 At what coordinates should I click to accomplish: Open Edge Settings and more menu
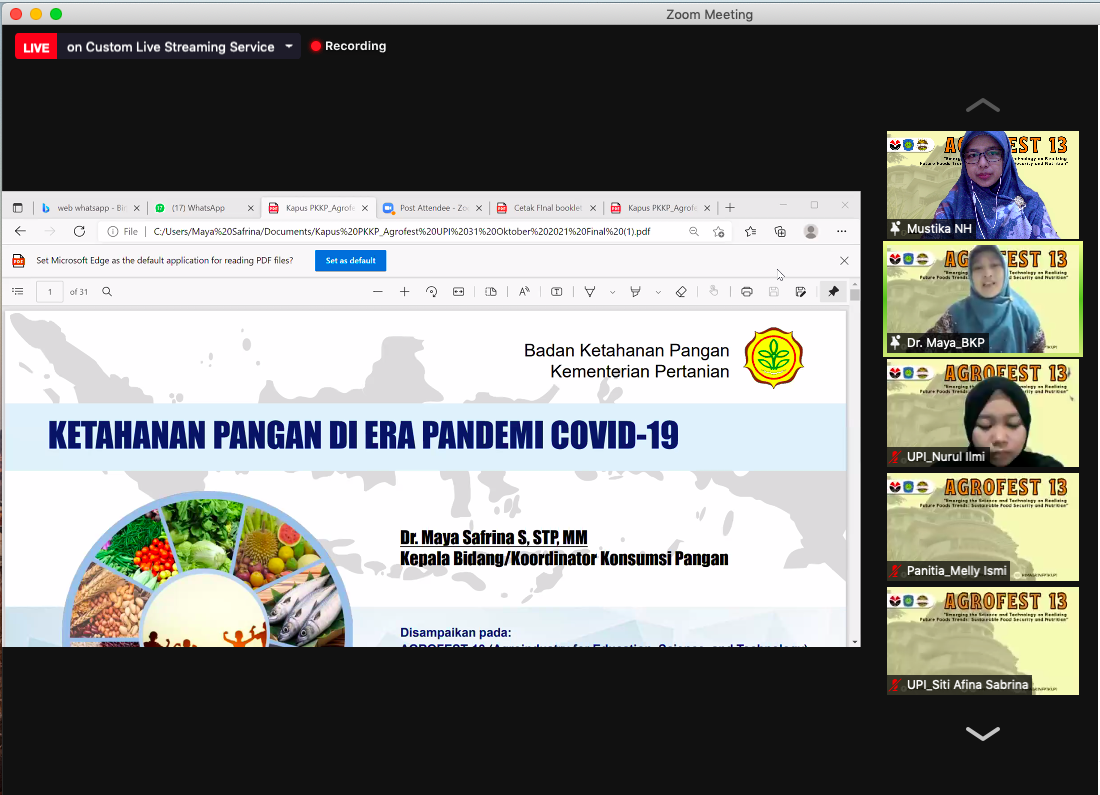[x=842, y=232]
